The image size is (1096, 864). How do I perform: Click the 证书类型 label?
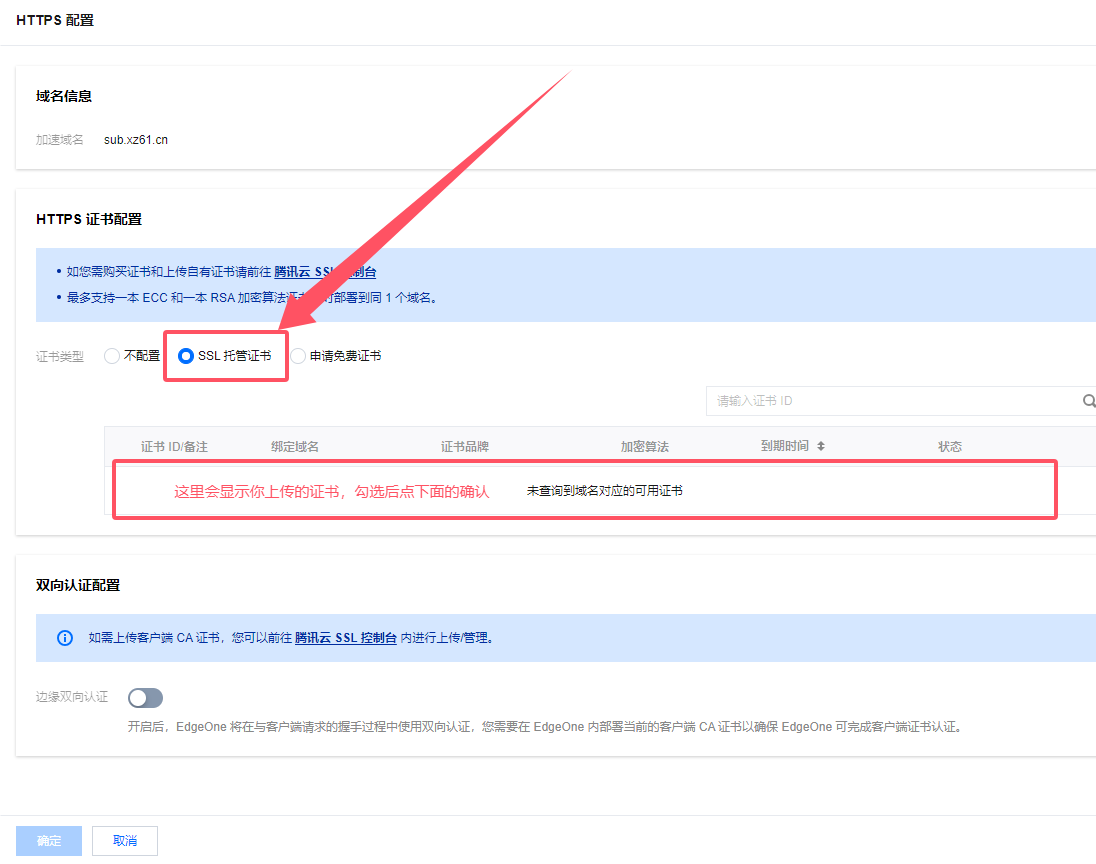(59, 357)
